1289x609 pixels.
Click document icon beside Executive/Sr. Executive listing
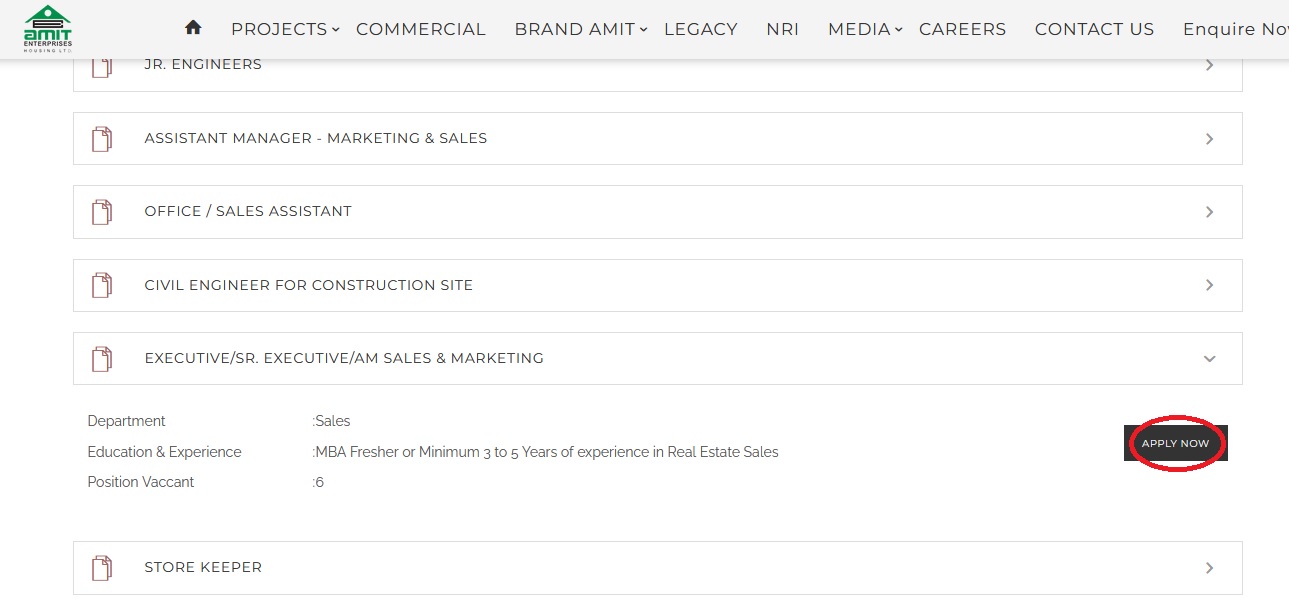coord(102,358)
